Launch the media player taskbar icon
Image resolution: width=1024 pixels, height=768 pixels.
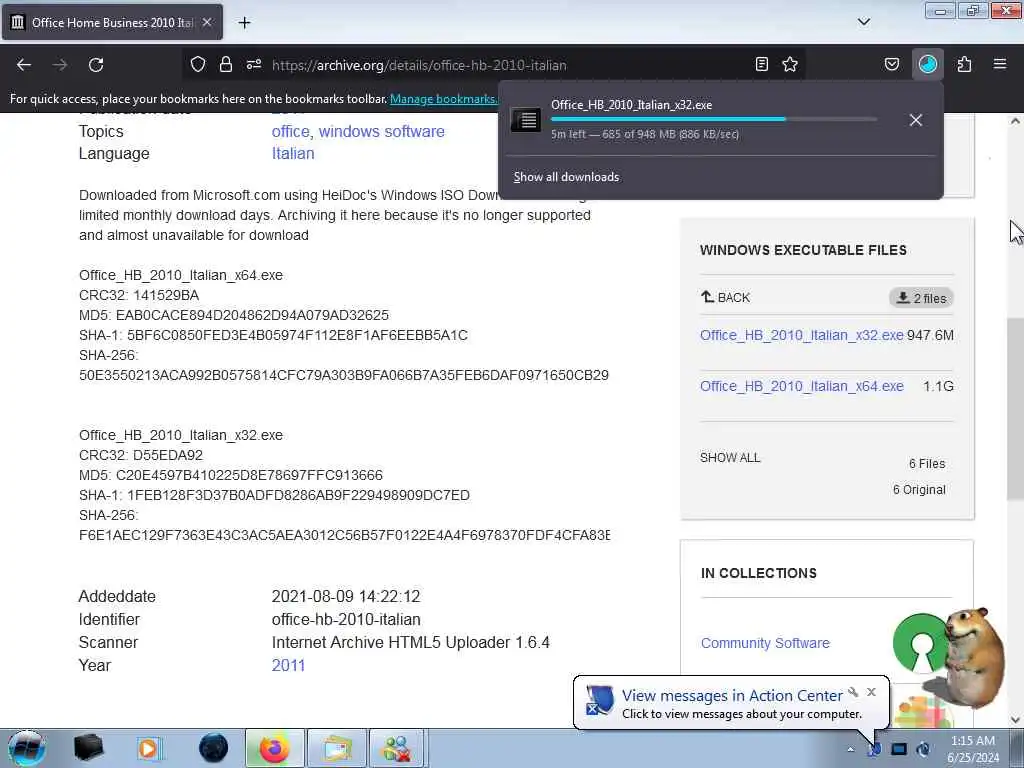(149, 748)
